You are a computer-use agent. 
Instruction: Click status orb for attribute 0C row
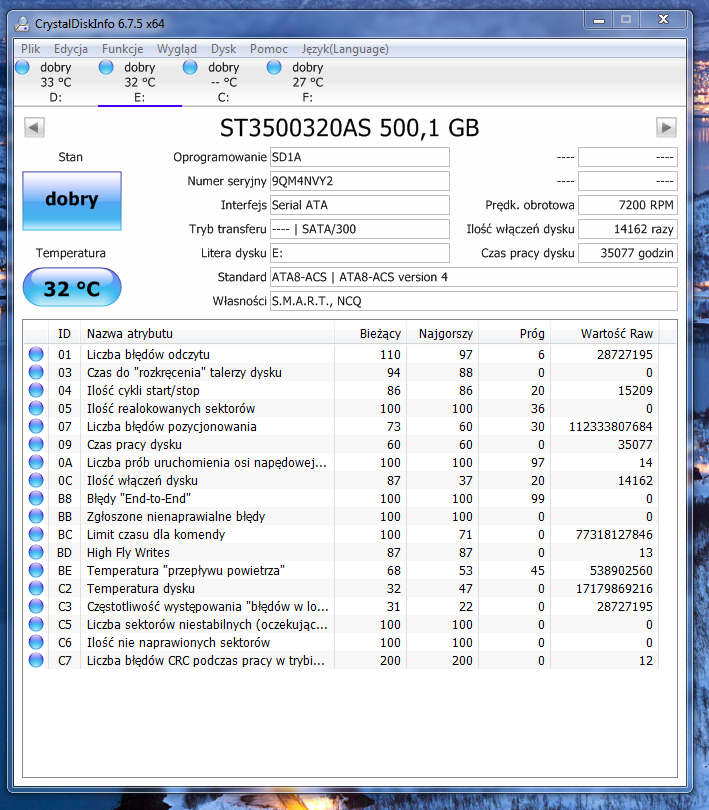[x=36, y=480]
